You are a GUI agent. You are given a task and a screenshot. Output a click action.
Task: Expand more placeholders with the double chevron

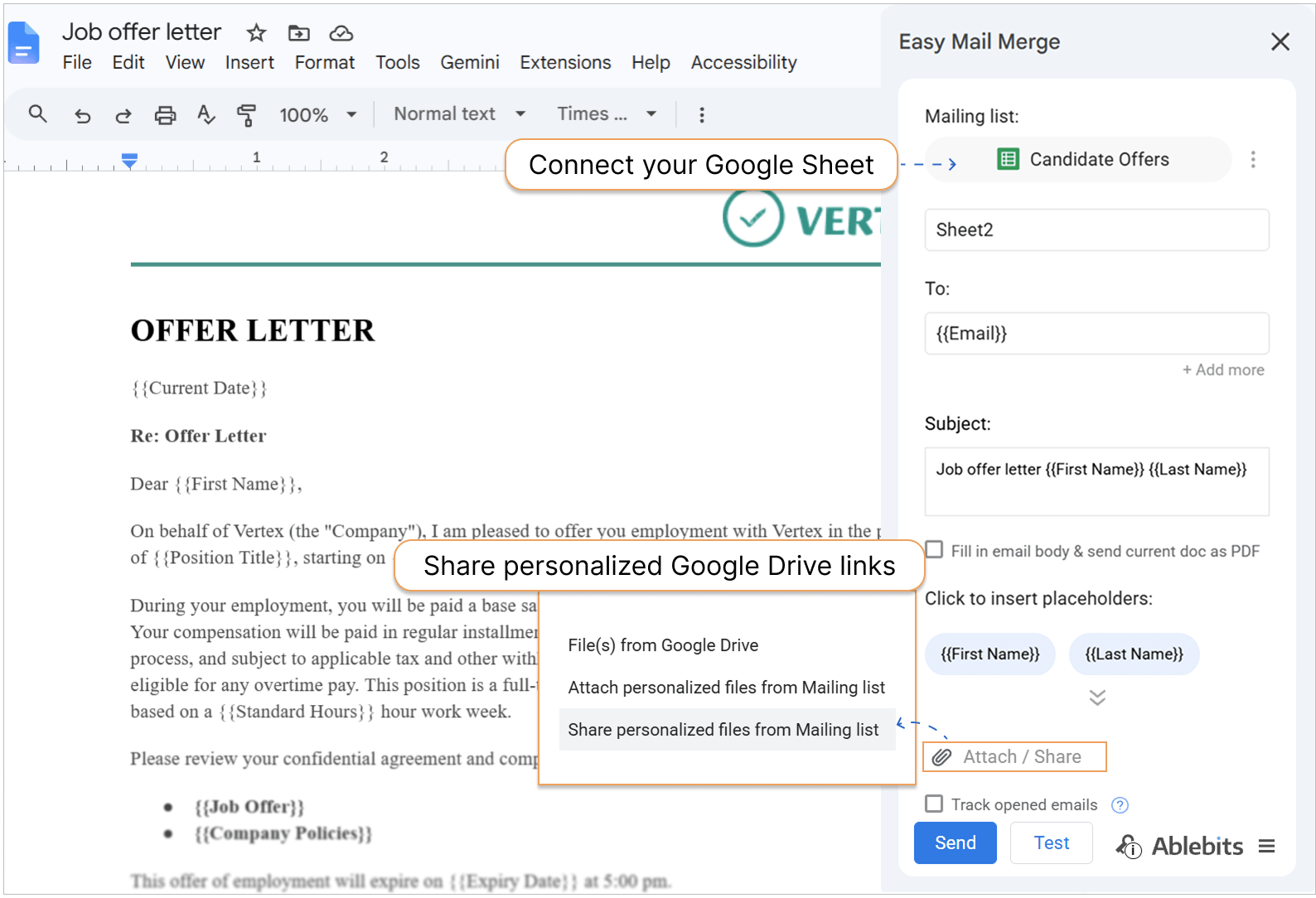click(x=1097, y=698)
